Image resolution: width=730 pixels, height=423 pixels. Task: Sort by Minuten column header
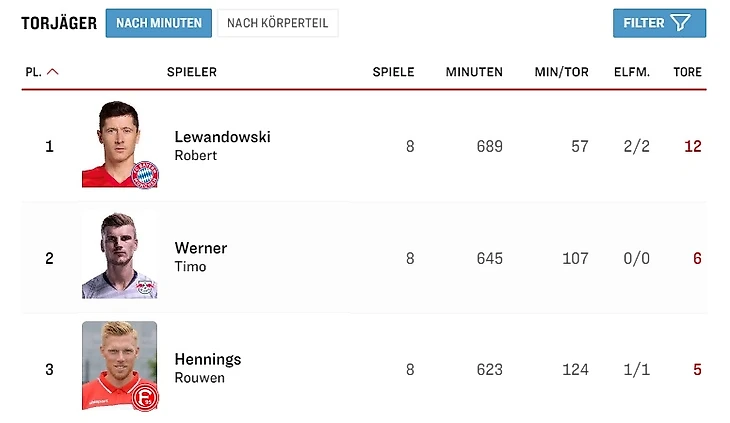pos(474,72)
